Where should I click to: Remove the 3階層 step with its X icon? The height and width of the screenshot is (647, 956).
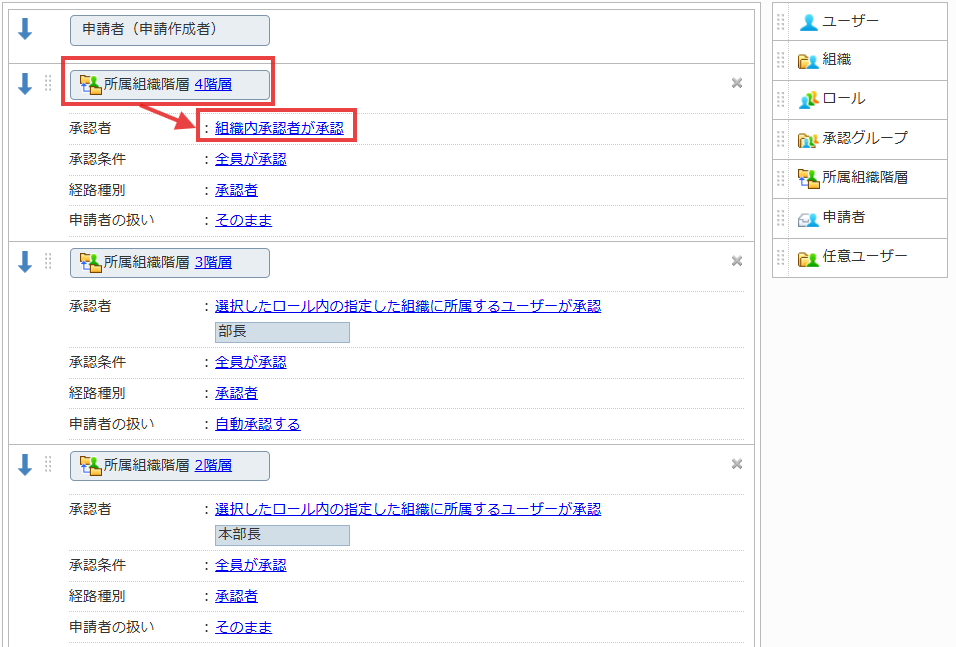click(x=737, y=261)
